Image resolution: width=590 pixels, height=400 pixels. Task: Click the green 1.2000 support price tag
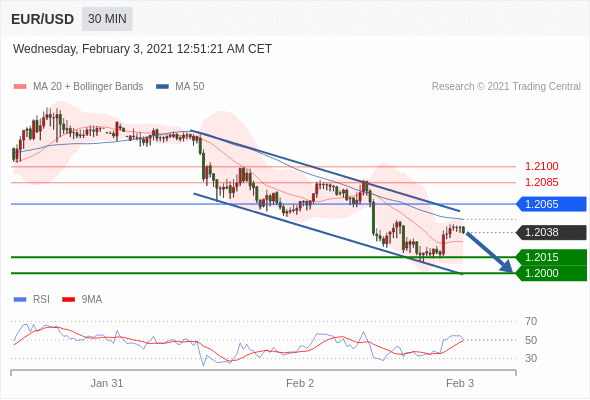pos(551,273)
